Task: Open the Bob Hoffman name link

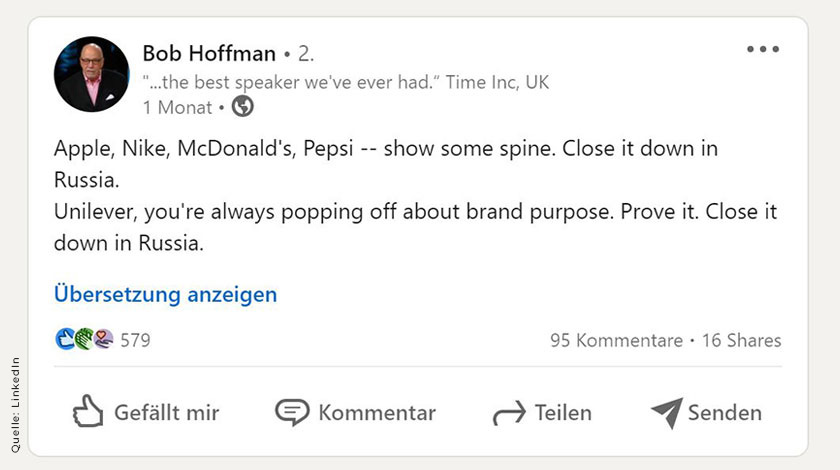Action: (x=209, y=54)
